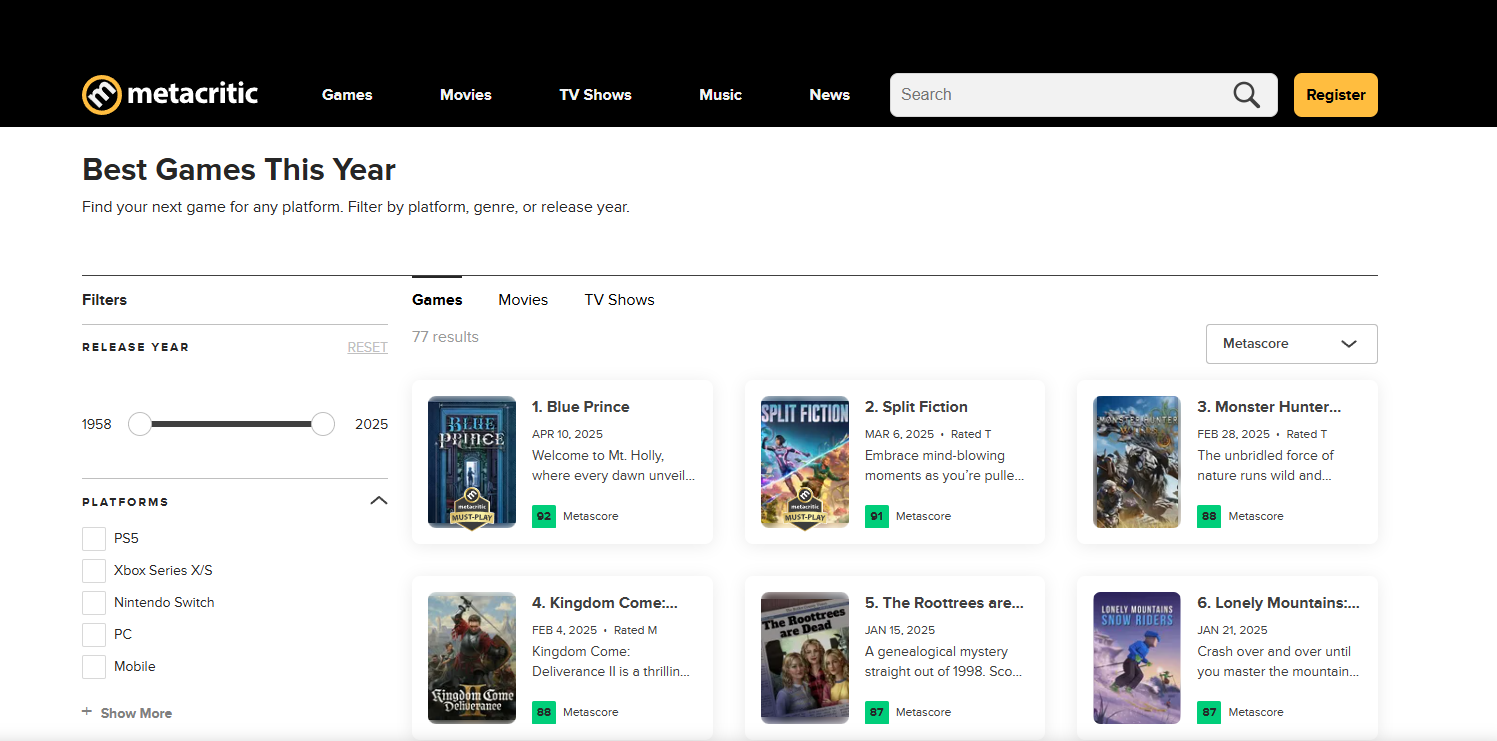Tick the PC platform checkbox
This screenshot has width=1497, height=741.
pyautogui.click(x=94, y=635)
